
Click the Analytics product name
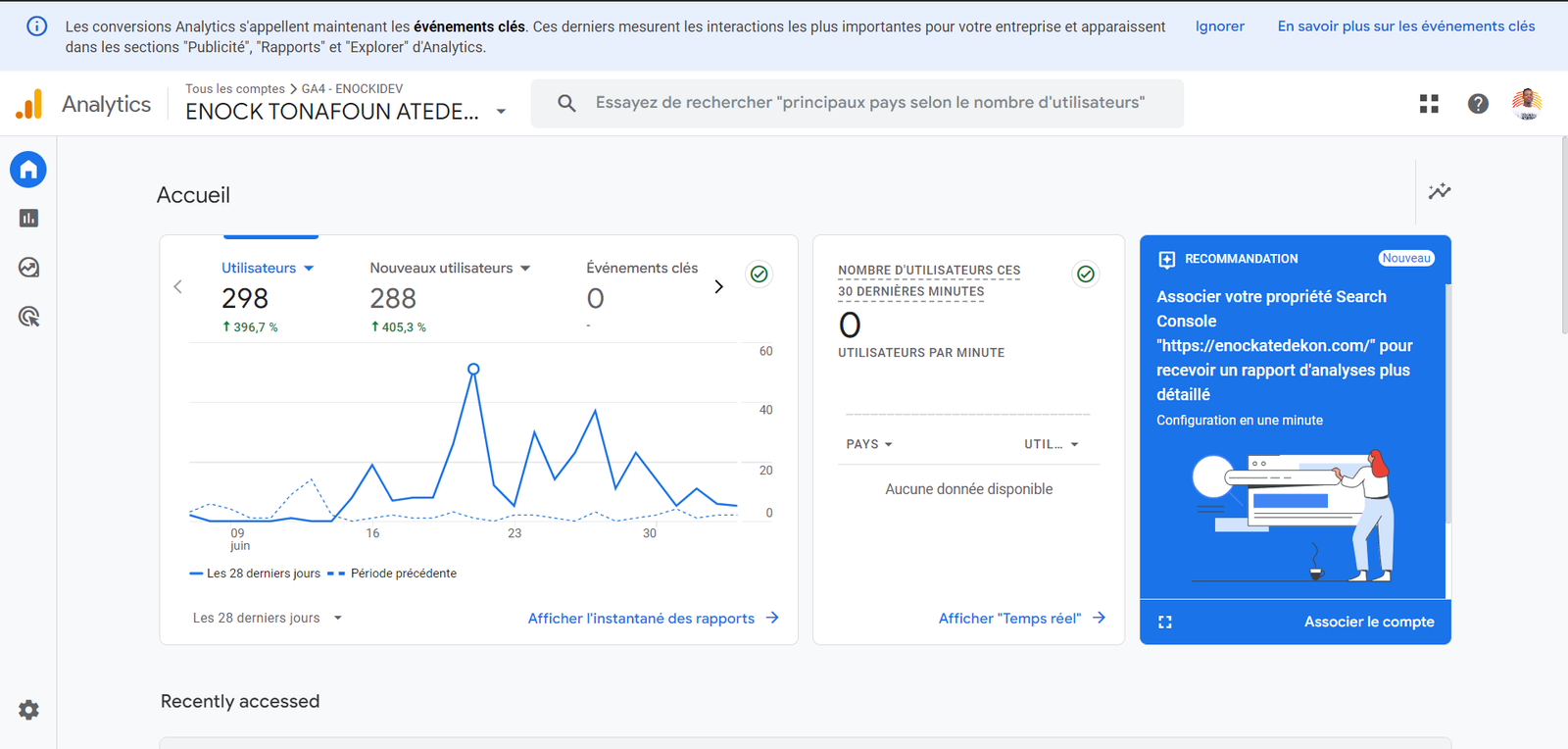tap(106, 104)
